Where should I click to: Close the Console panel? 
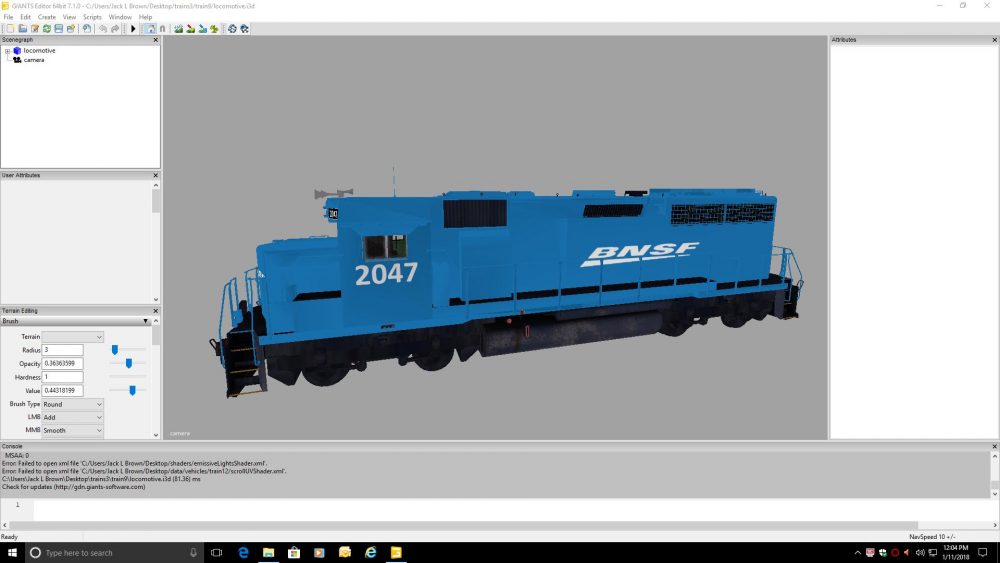click(x=994, y=447)
